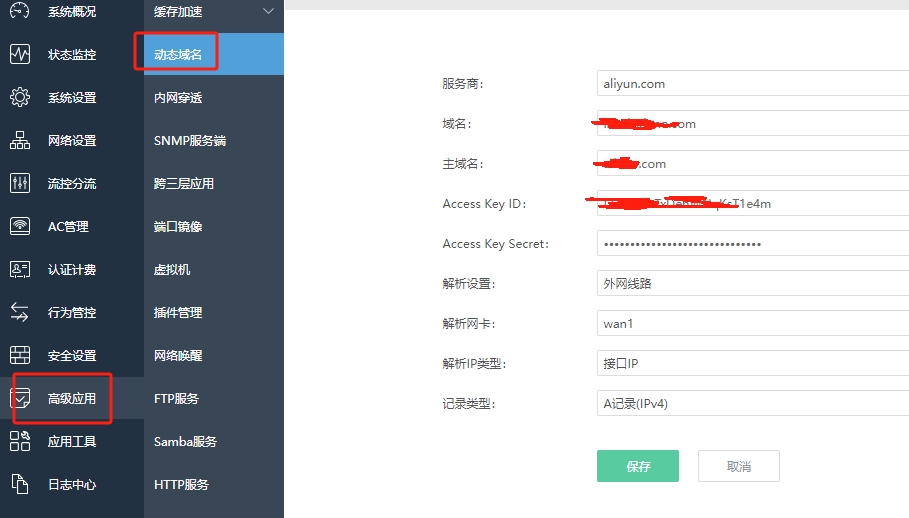Expand the 缓存加速 submenu chevron
The height and width of the screenshot is (518, 909).
(x=268, y=10)
